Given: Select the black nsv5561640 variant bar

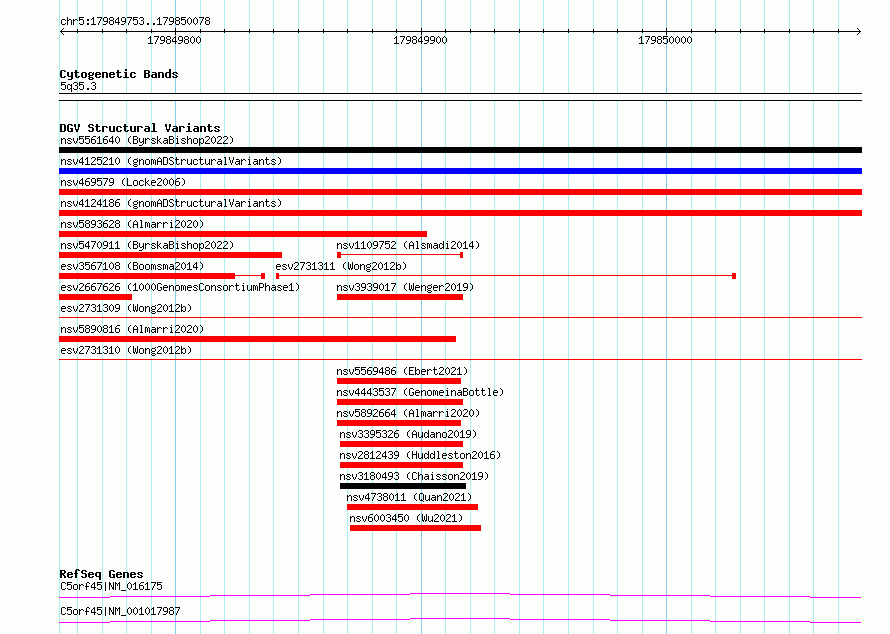Looking at the screenshot, I should click(x=460, y=150).
